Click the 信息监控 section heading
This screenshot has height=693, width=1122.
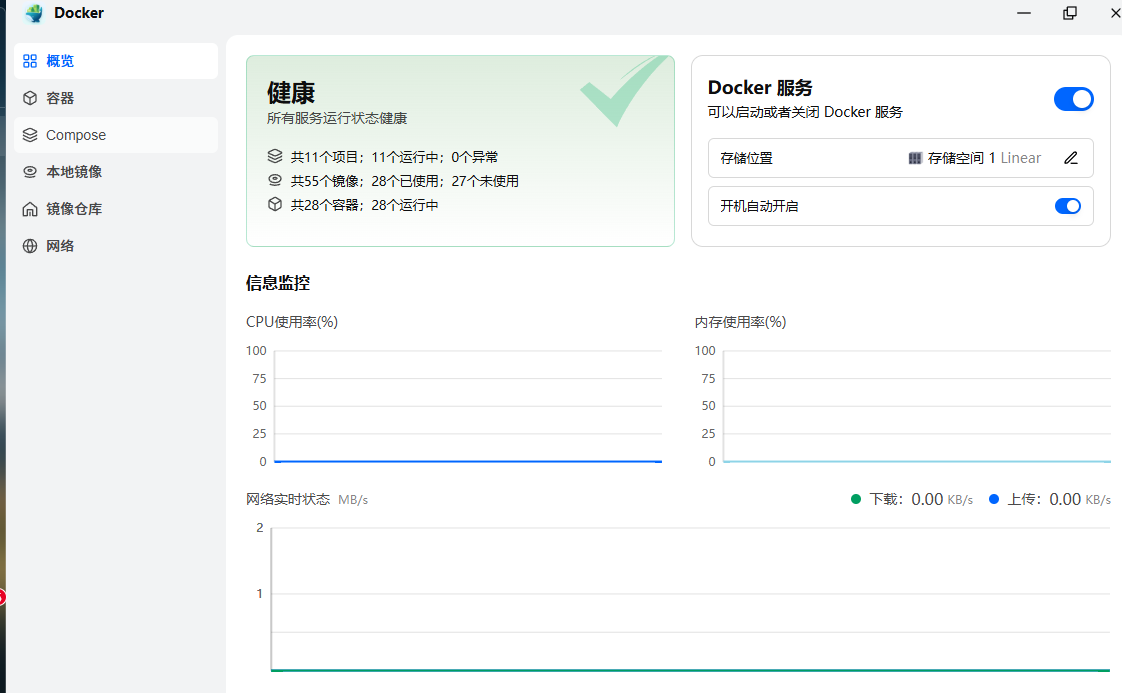(278, 283)
